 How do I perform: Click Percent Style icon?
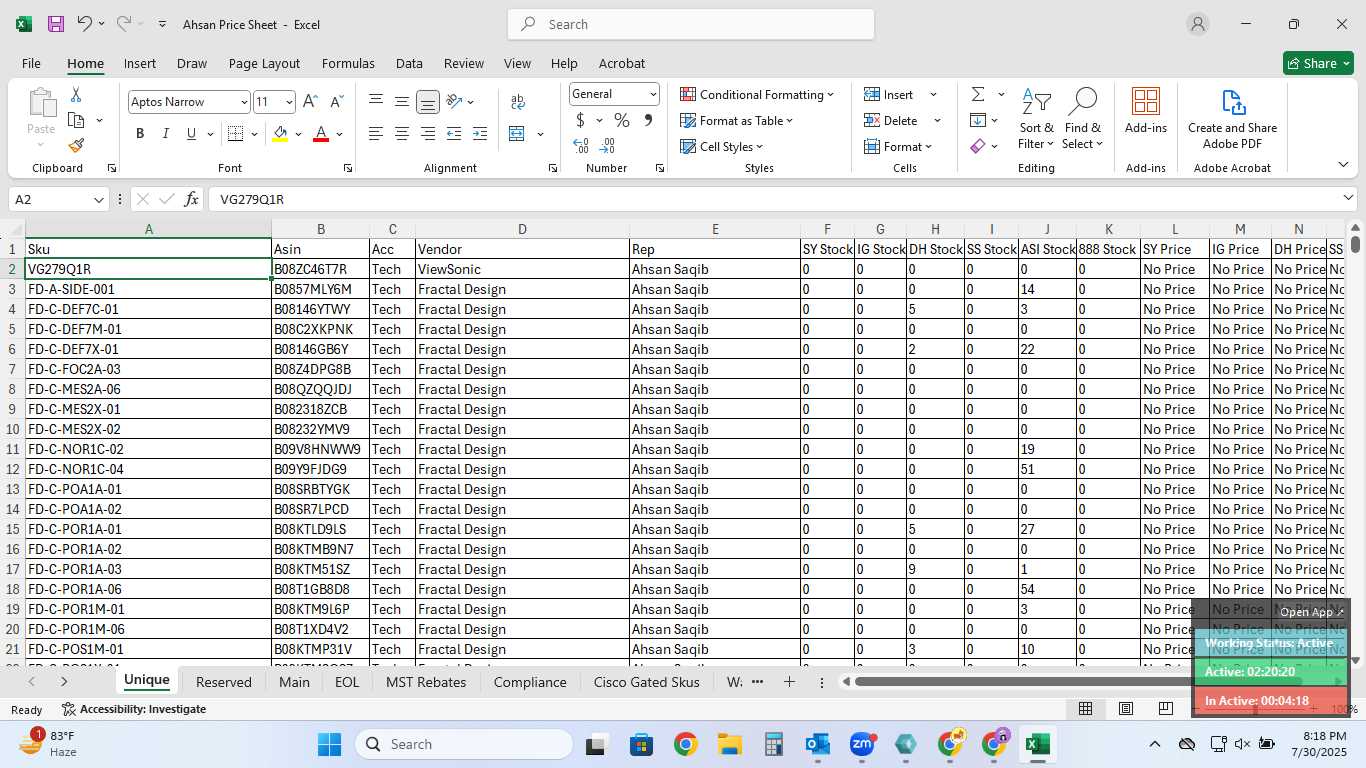point(622,120)
